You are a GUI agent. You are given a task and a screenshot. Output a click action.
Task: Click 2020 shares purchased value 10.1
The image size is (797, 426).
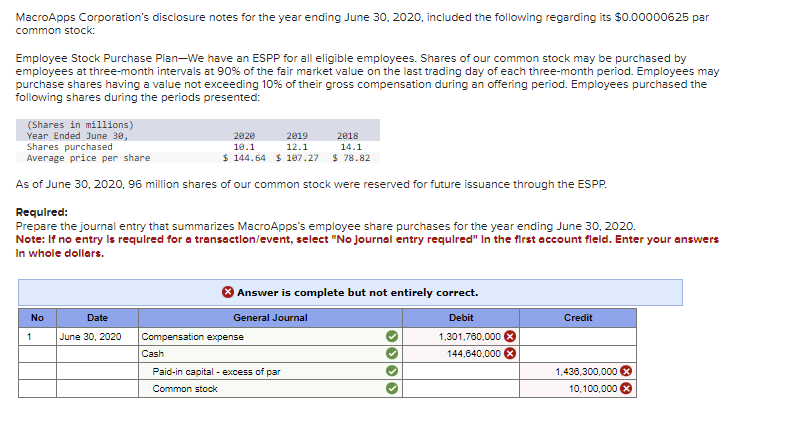pyautogui.click(x=244, y=147)
